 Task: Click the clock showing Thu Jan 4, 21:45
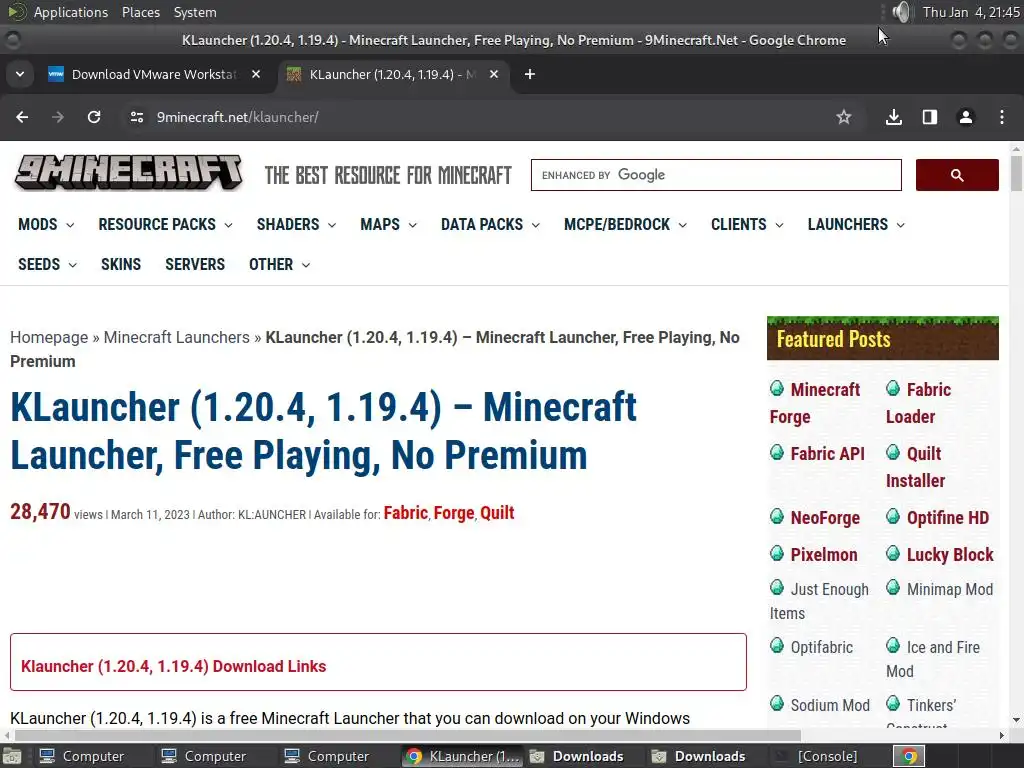[x=971, y=12]
